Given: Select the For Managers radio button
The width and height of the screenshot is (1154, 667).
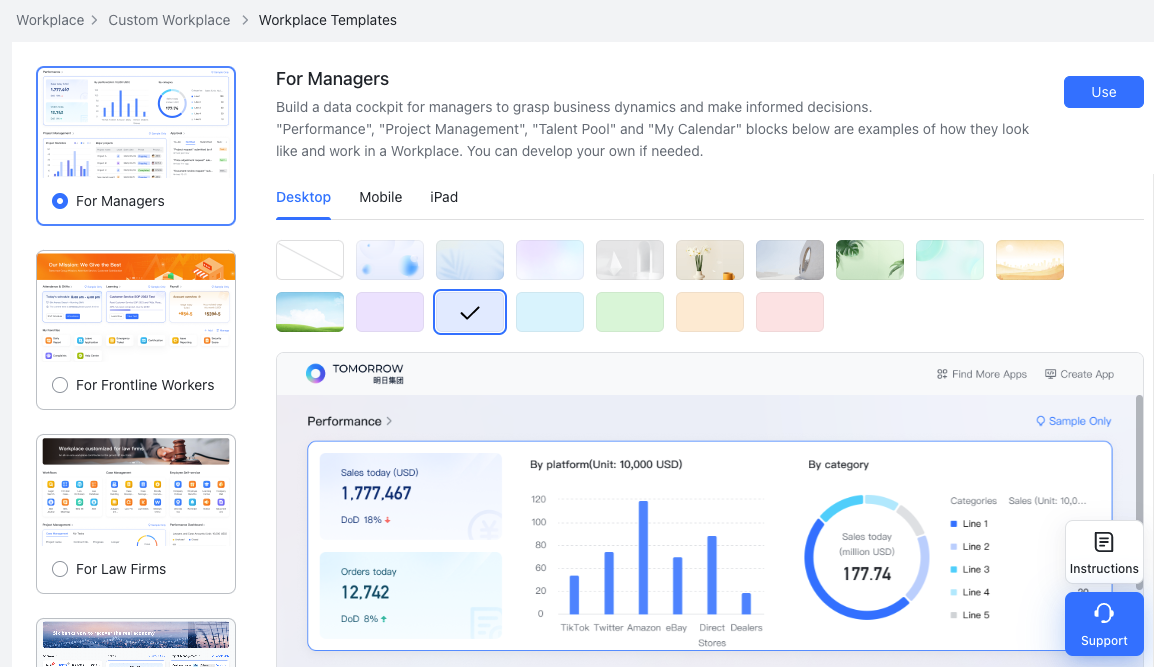Looking at the screenshot, I should point(60,201).
